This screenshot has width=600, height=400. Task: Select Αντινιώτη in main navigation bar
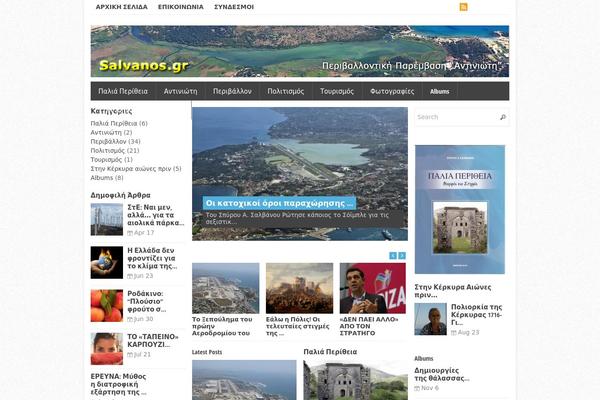tap(181, 91)
